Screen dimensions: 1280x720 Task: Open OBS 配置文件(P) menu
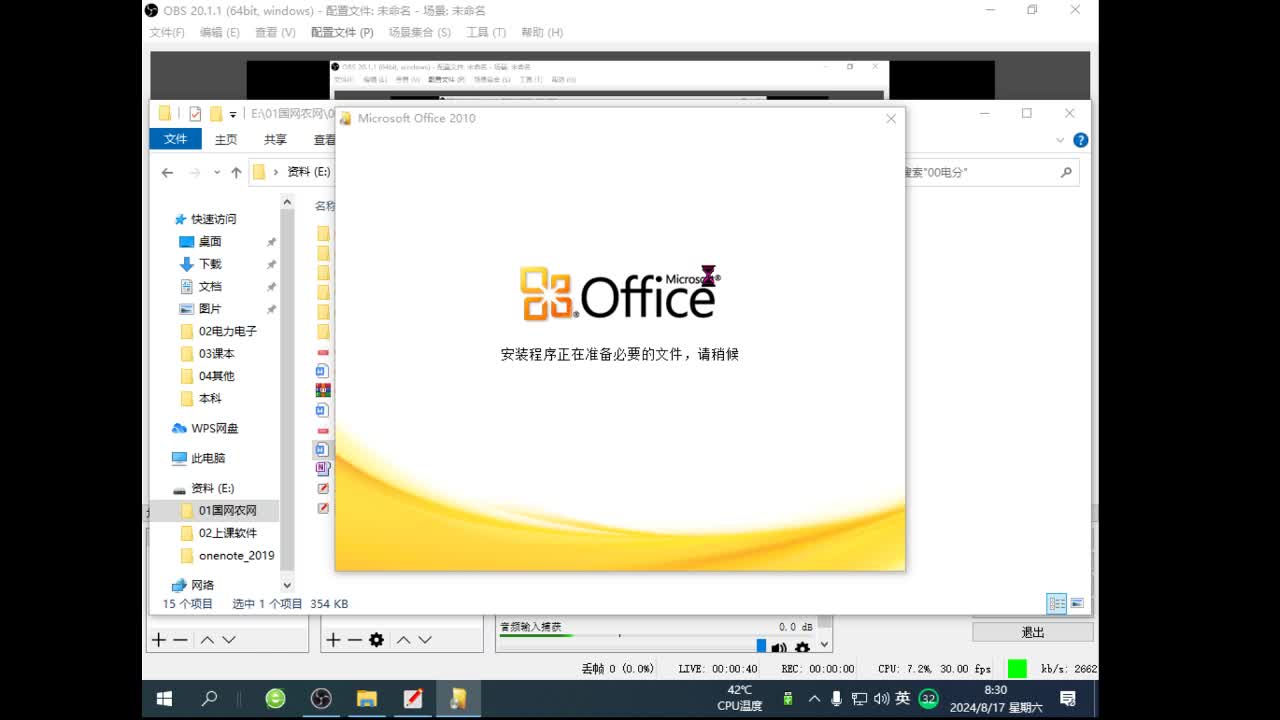(x=342, y=32)
